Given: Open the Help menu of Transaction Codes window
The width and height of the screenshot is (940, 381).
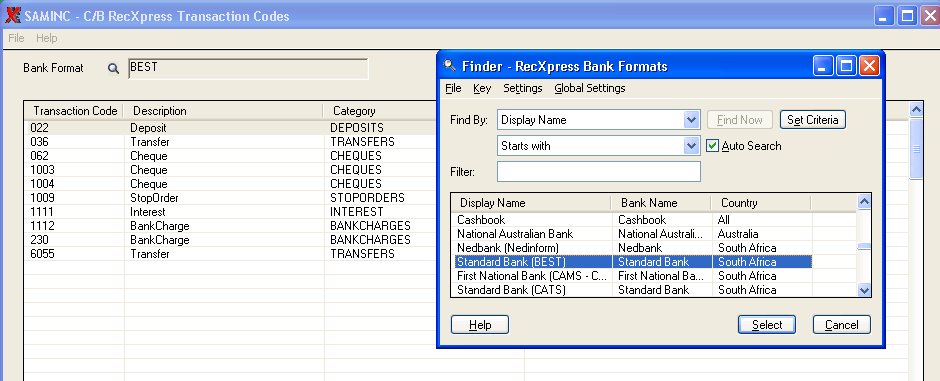Looking at the screenshot, I should (47, 38).
